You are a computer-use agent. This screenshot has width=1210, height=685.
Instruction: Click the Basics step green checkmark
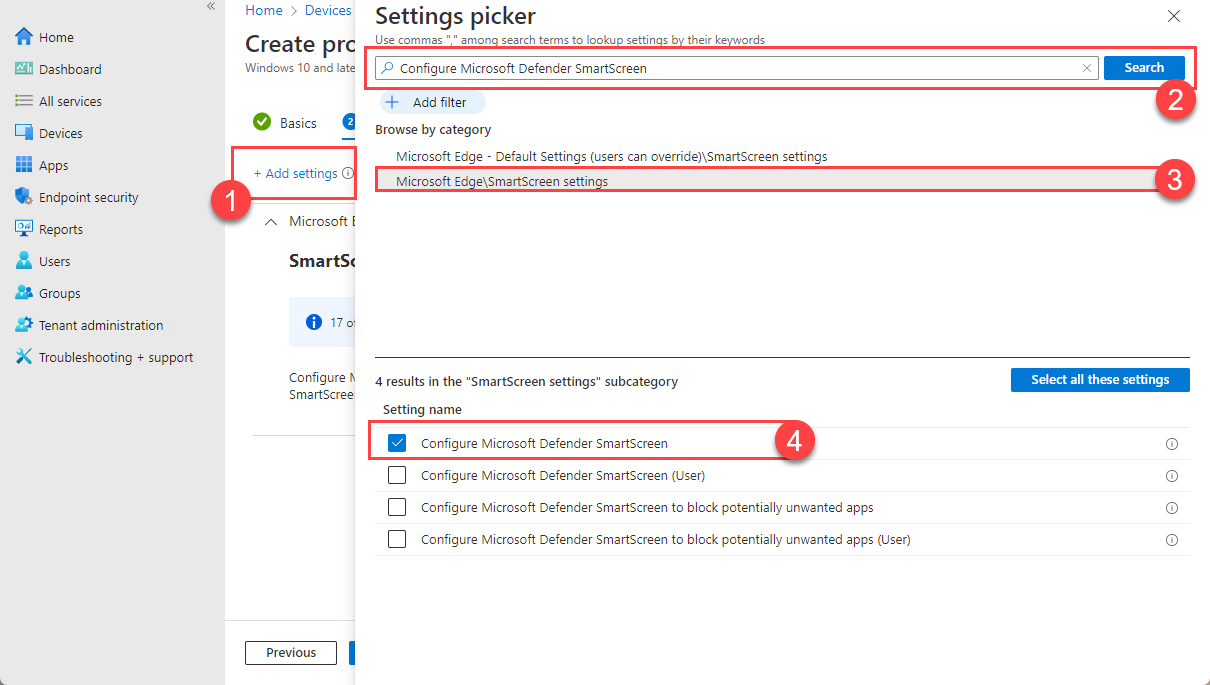262,122
